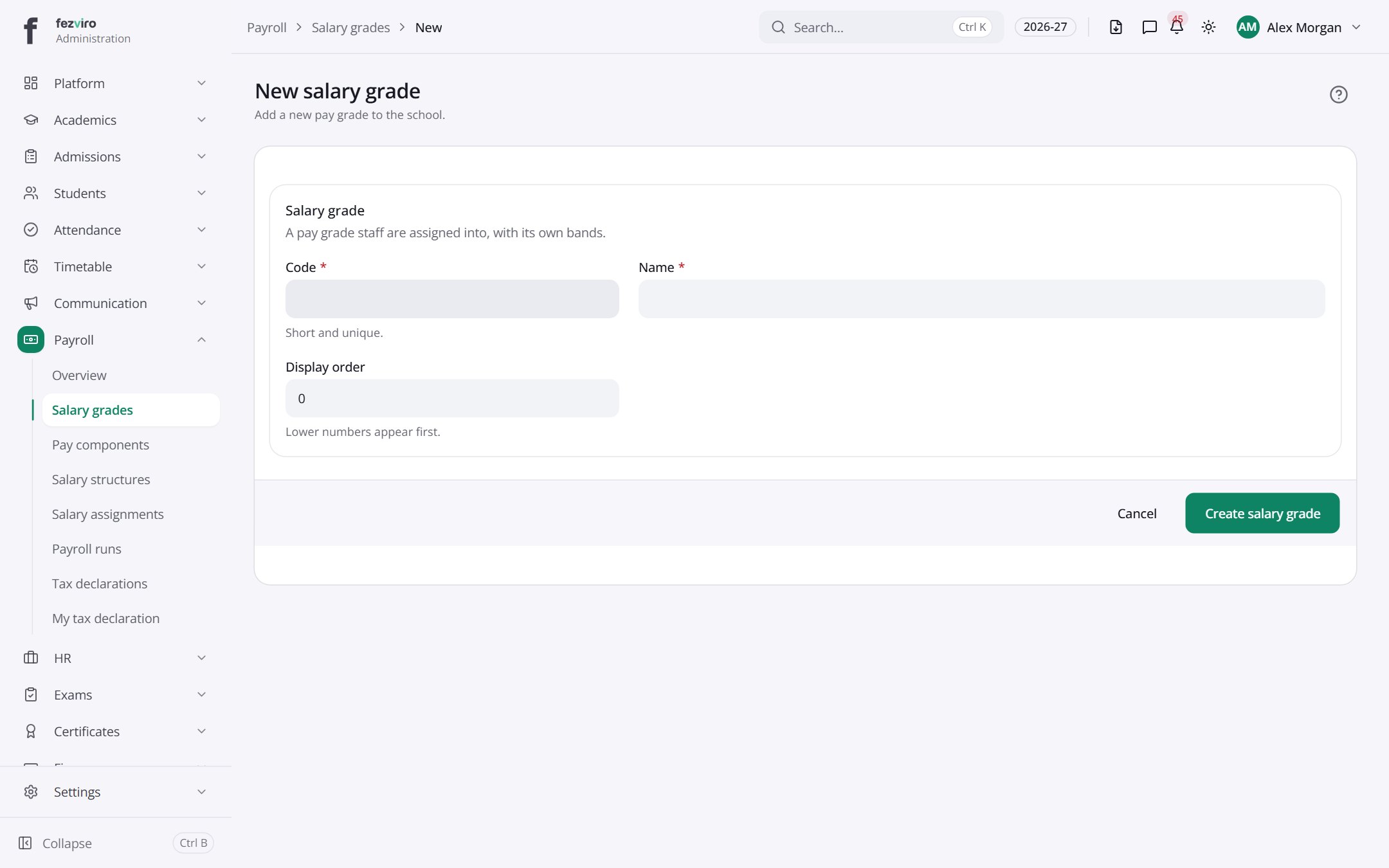This screenshot has width=1389, height=868.
Task: Open the help question mark icon
Action: tap(1338, 95)
